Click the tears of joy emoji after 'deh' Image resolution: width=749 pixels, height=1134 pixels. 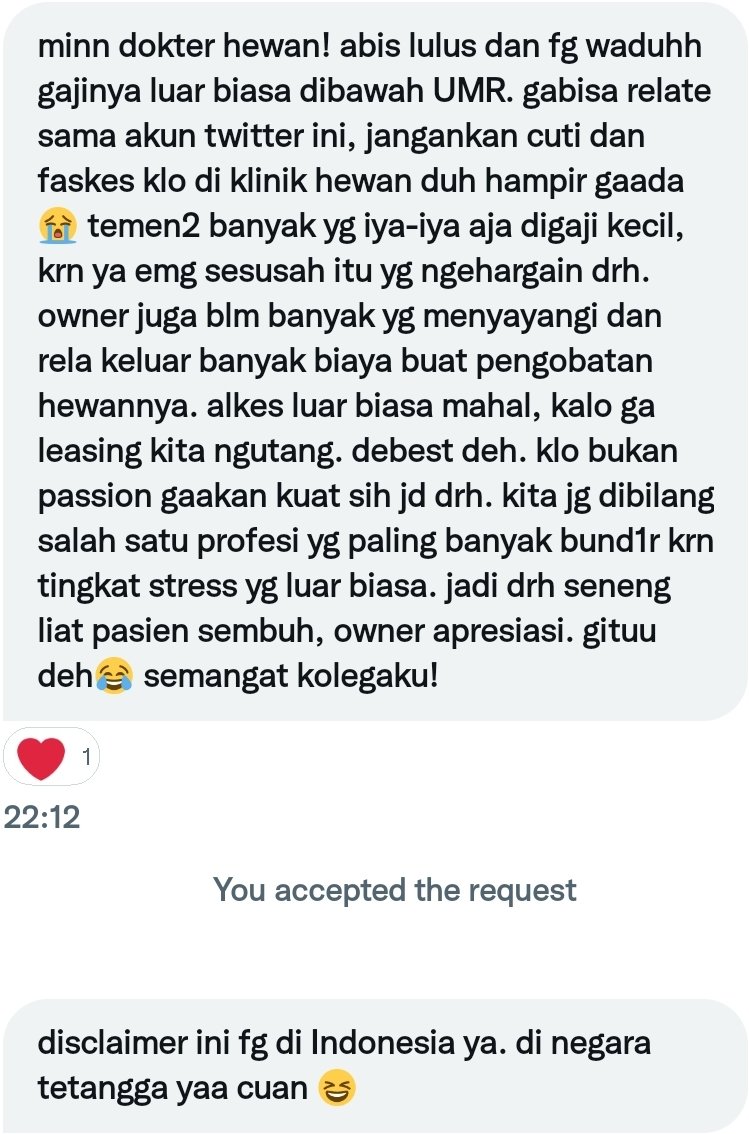coord(114,677)
